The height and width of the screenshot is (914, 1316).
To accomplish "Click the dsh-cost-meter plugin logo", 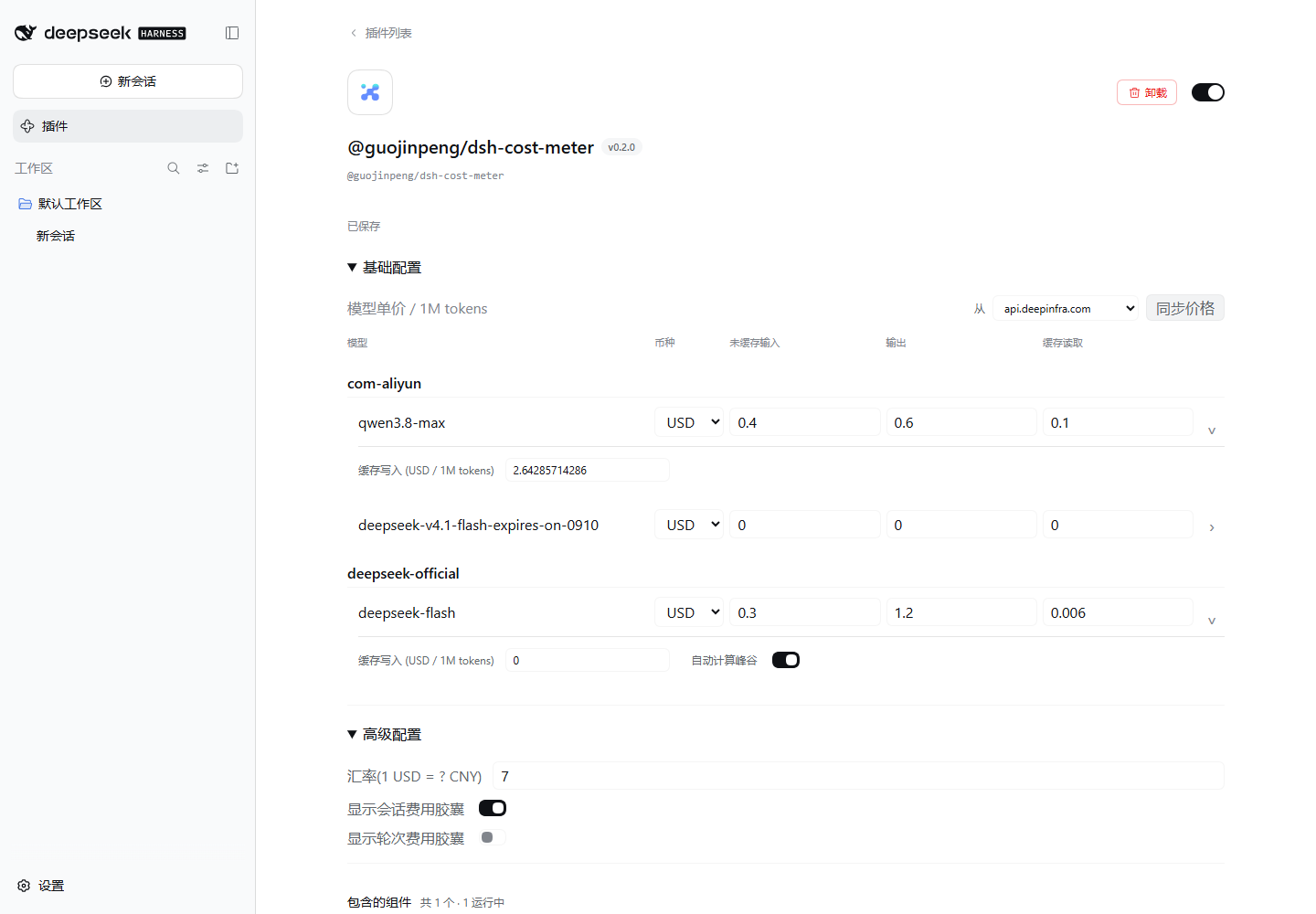I will coord(370,92).
